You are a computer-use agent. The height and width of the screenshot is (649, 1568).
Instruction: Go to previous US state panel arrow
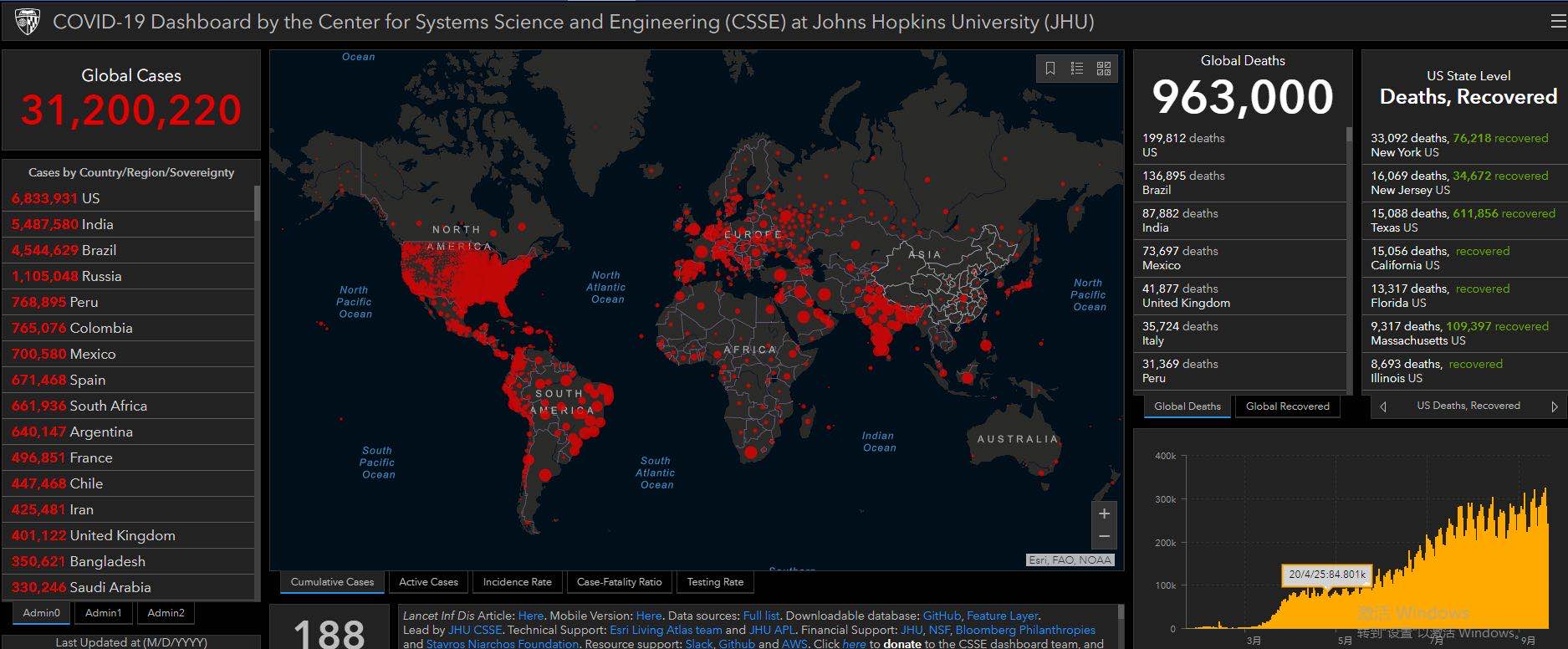1383,406
